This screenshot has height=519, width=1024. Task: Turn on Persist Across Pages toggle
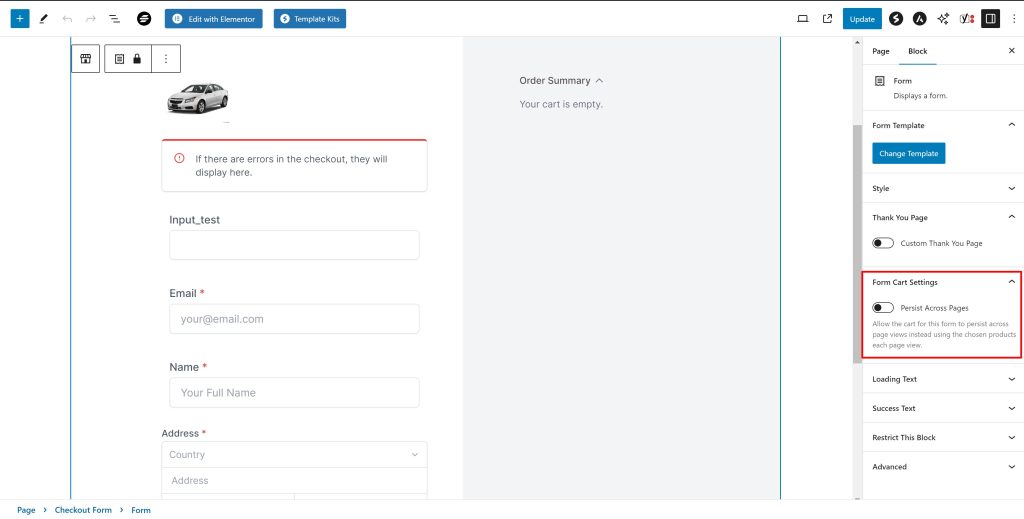pos(883,308)
